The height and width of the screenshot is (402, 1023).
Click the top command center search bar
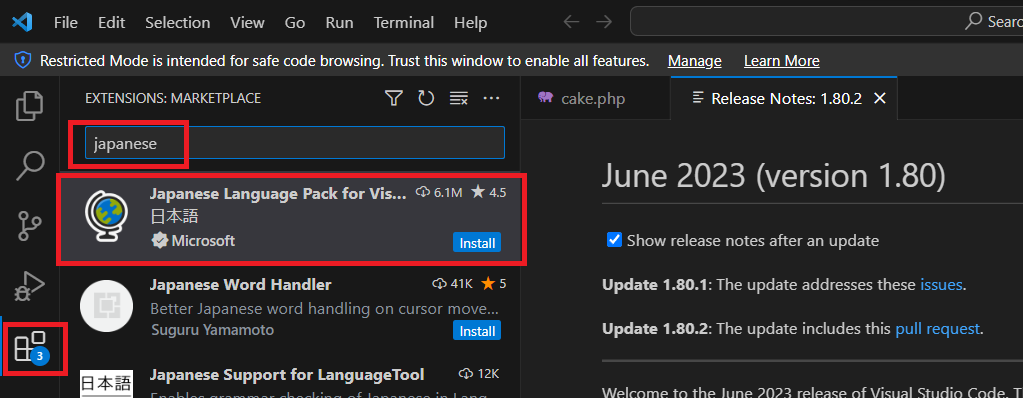click(x=827, y=22)
